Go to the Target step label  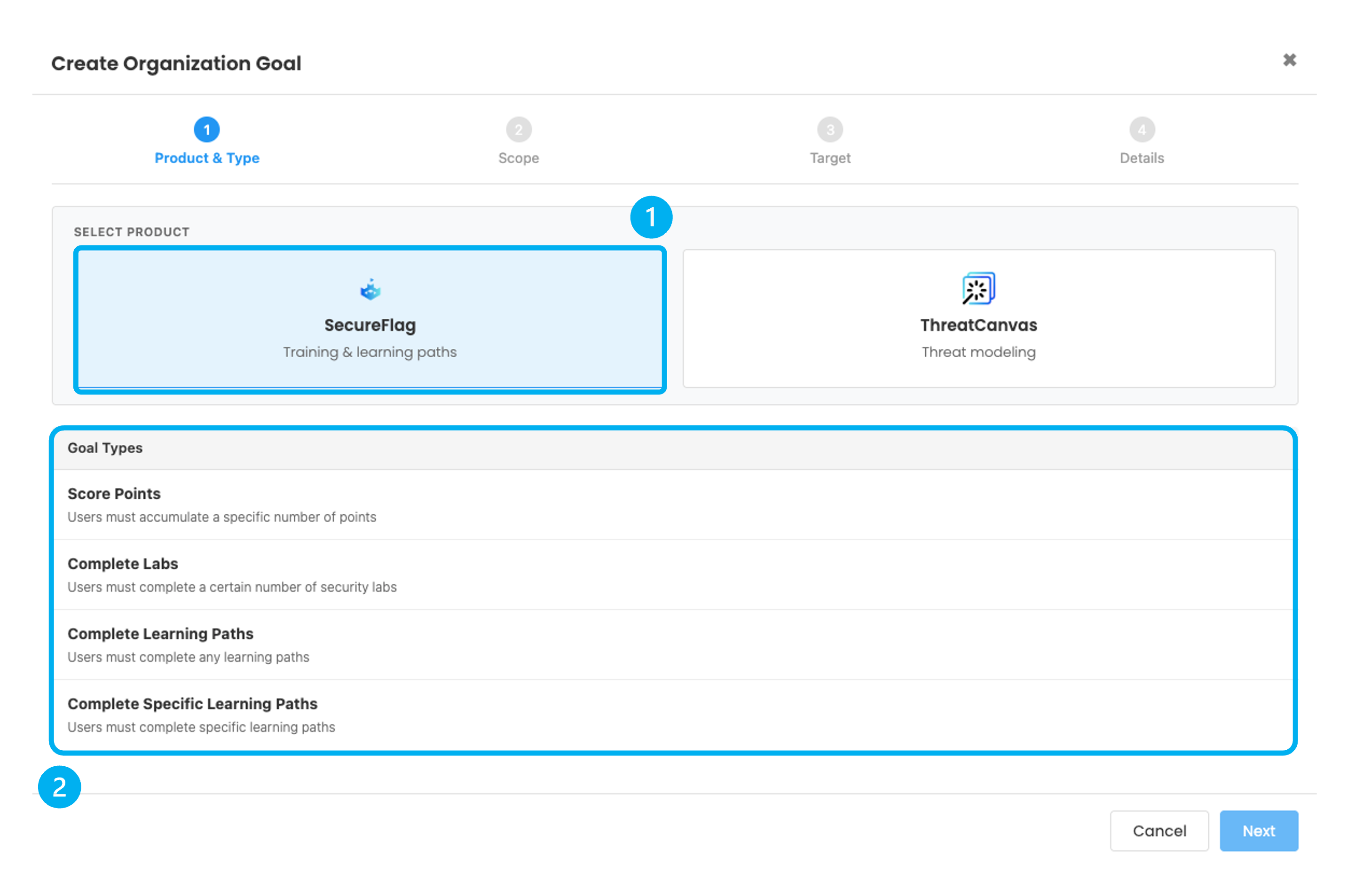pyautogui.click(x=830, y=158)
